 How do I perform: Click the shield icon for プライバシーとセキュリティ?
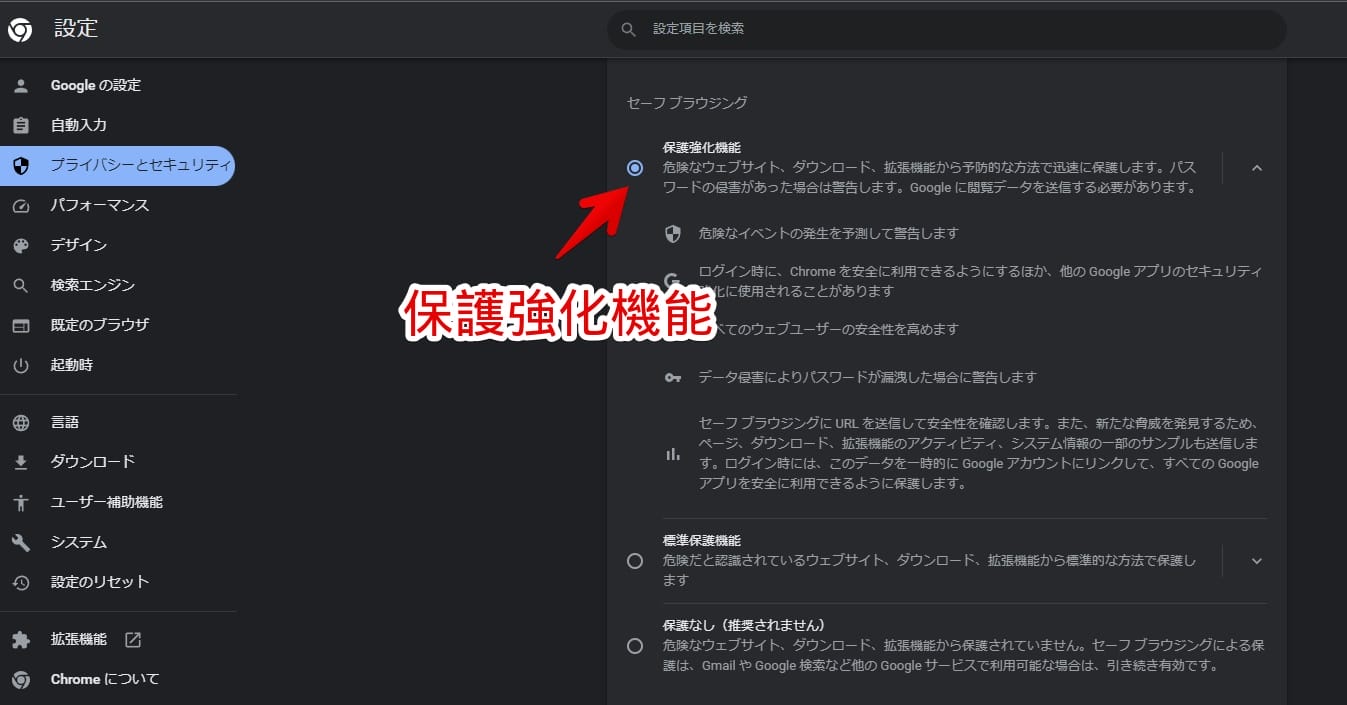click(21, 165)
